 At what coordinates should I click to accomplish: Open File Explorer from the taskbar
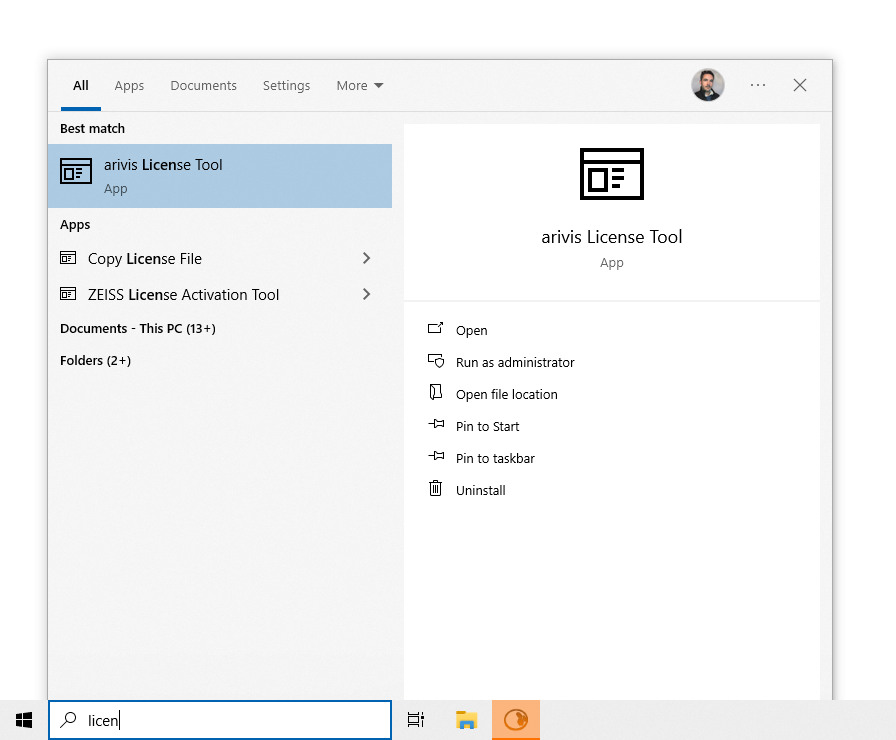coord(466,720)
